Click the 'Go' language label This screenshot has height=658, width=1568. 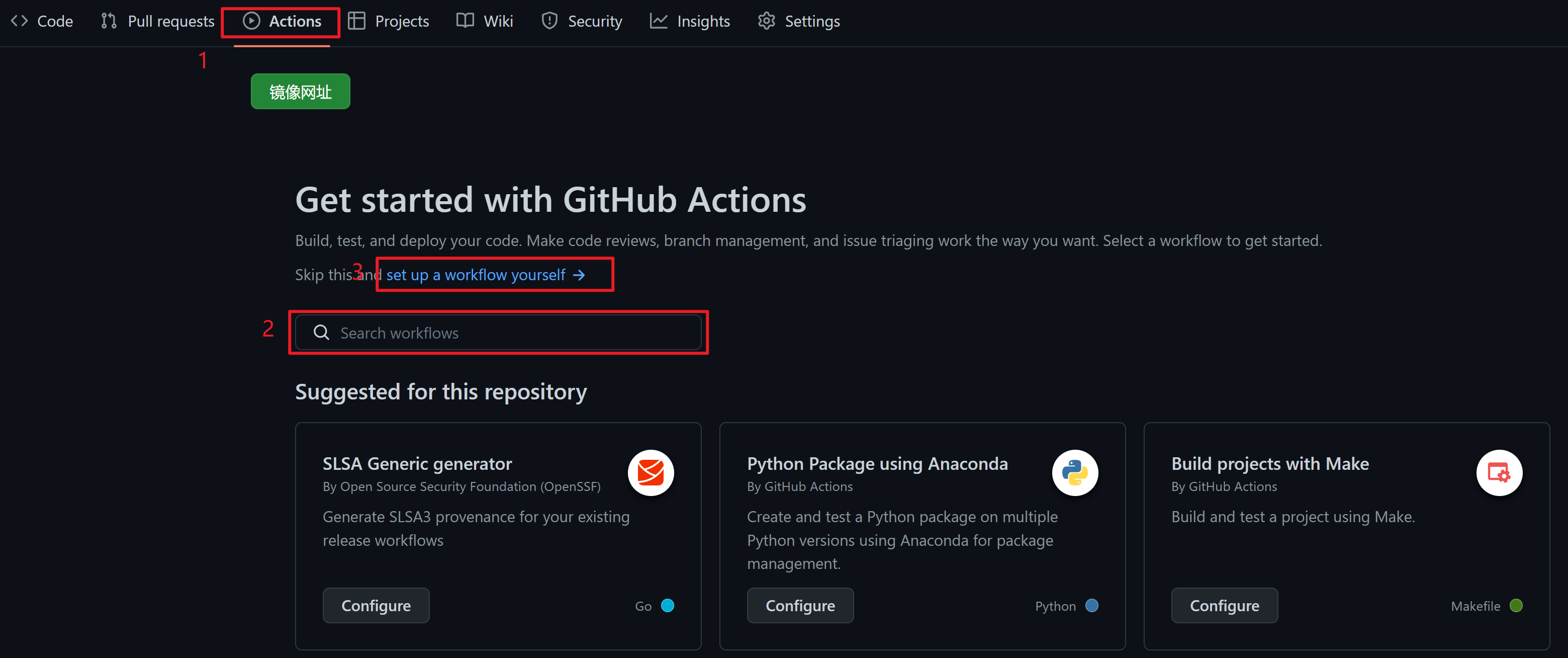[643, 606]
